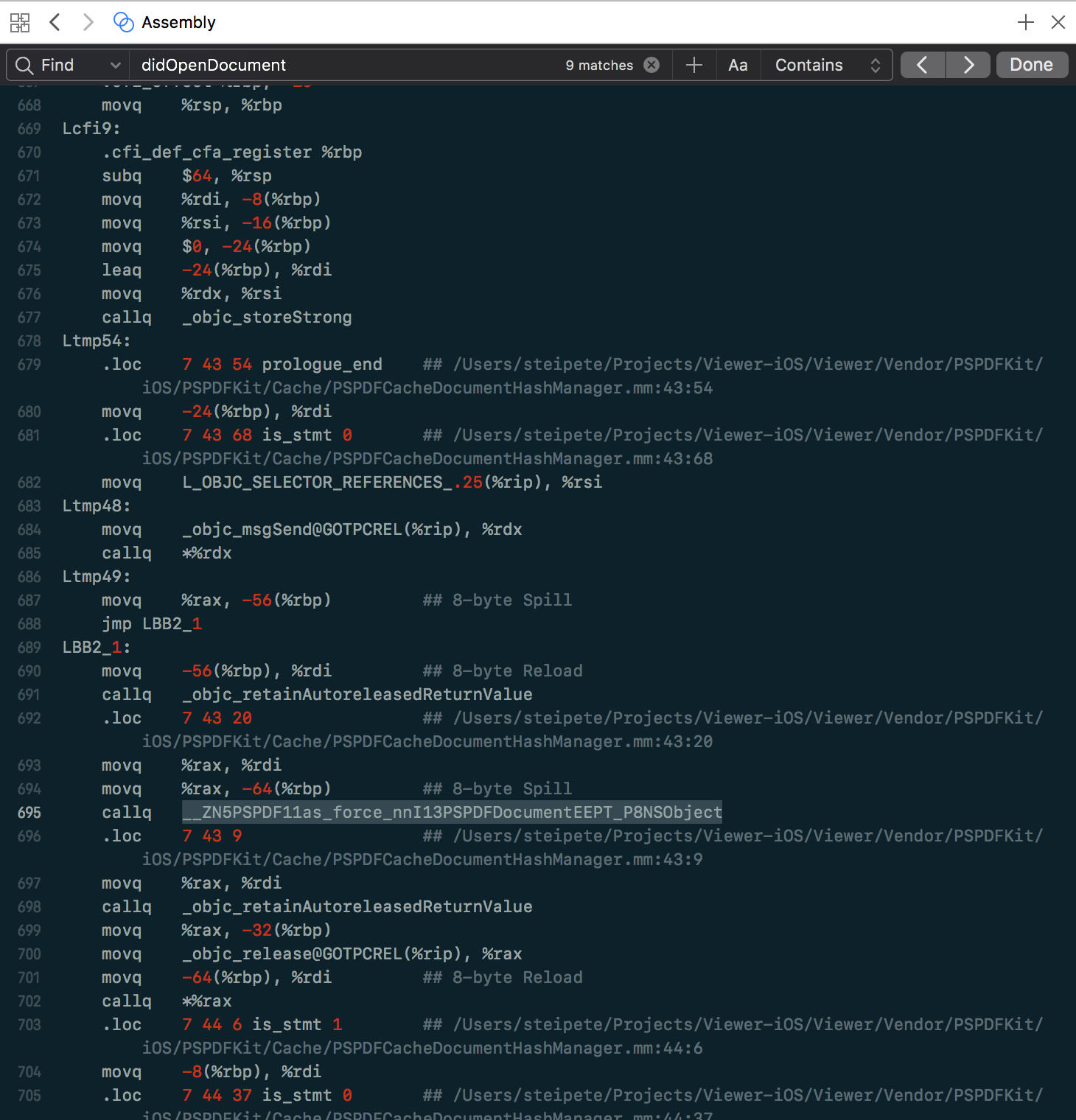Click inside the didOpenDocument search field
Image resolution: width=1076 pixels, height=1120 pixels.
coord(346,66)
